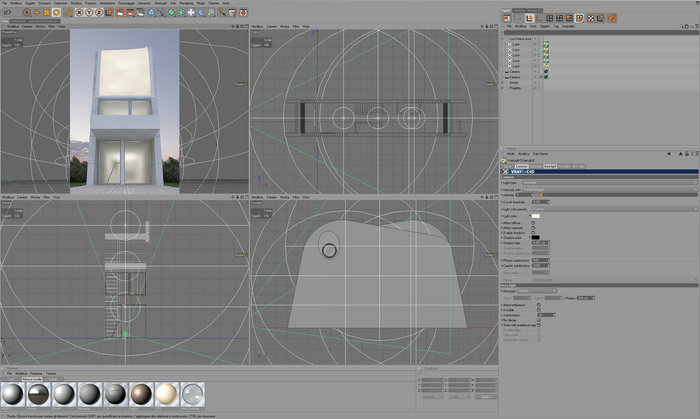
Task: Select the highlighted Rotate tool
Action: point(56,12)
